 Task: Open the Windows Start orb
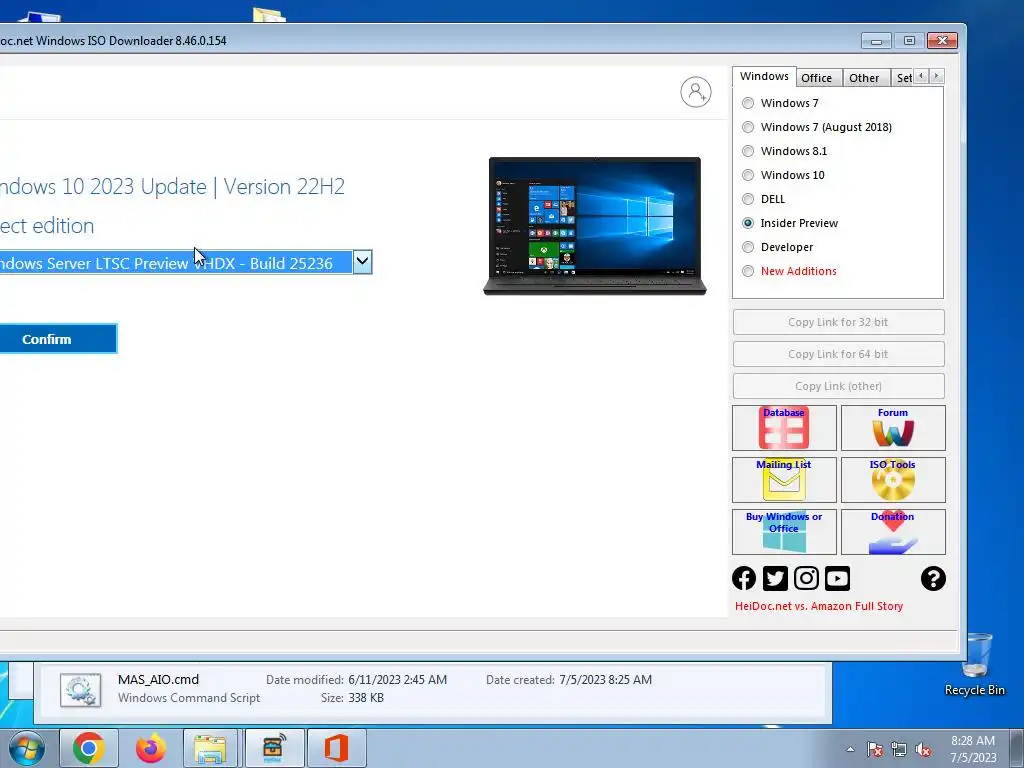click(27, 748)
